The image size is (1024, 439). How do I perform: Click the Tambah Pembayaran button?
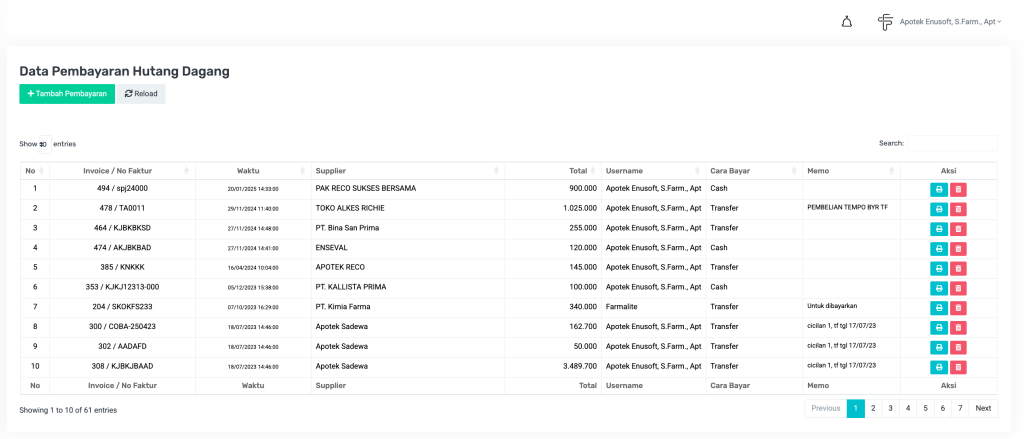coord(67,94)
